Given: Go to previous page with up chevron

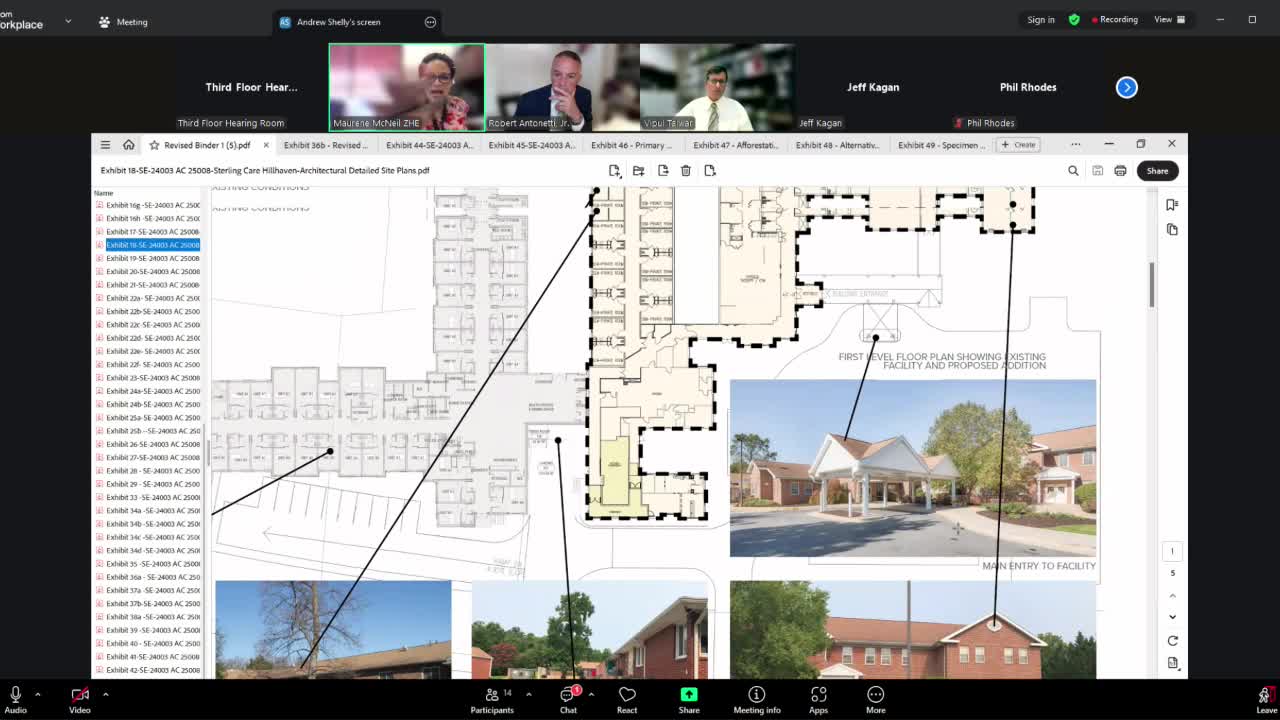Looking at the screenshot, I should point(1173,595).
